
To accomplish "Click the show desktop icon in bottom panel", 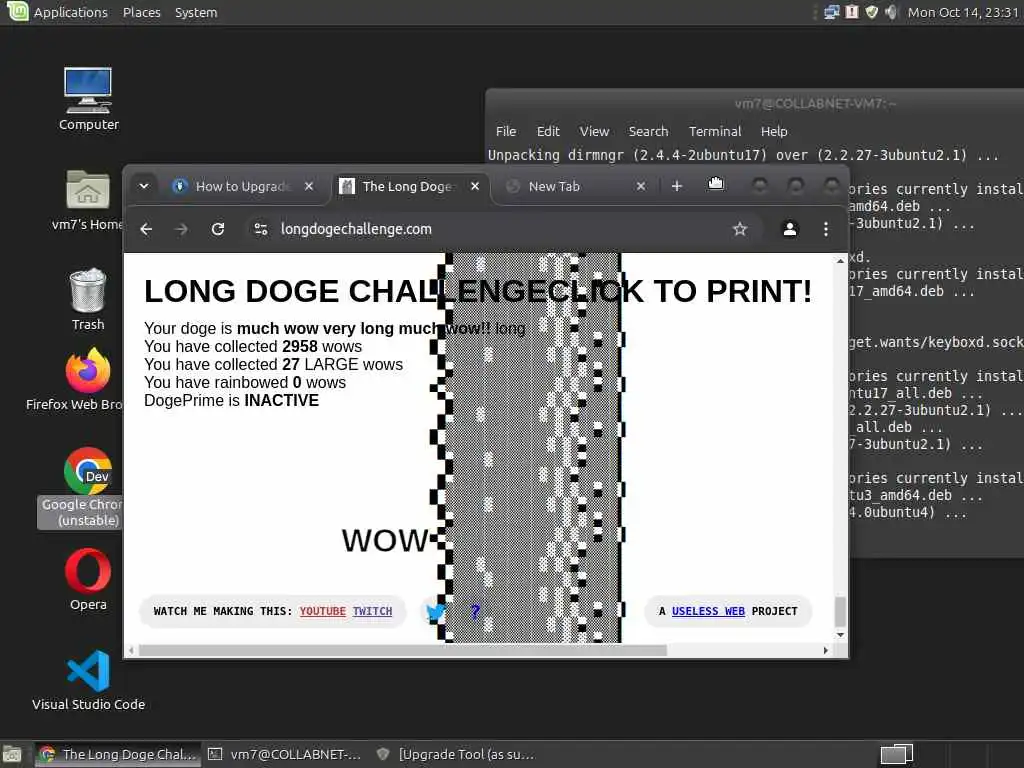I will (12, 754).
